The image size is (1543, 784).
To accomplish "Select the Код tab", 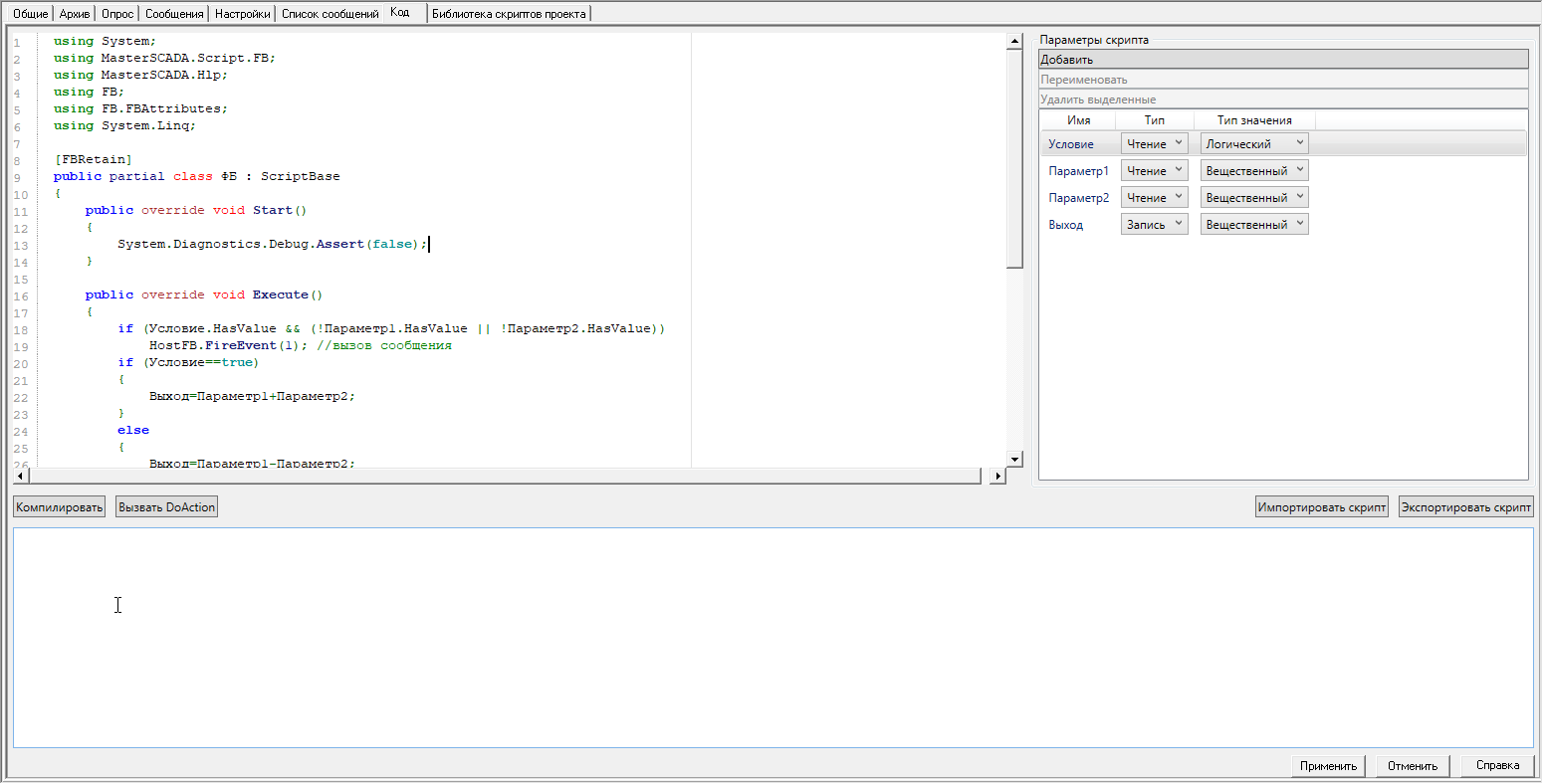I will point(400,12).
